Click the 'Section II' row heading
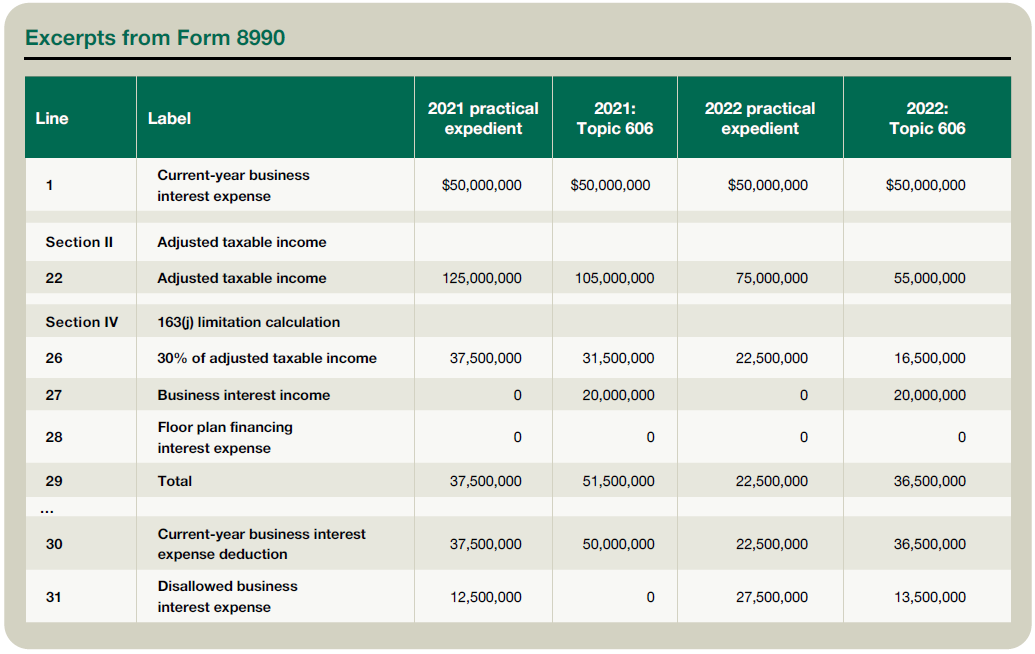 [72, 242]
